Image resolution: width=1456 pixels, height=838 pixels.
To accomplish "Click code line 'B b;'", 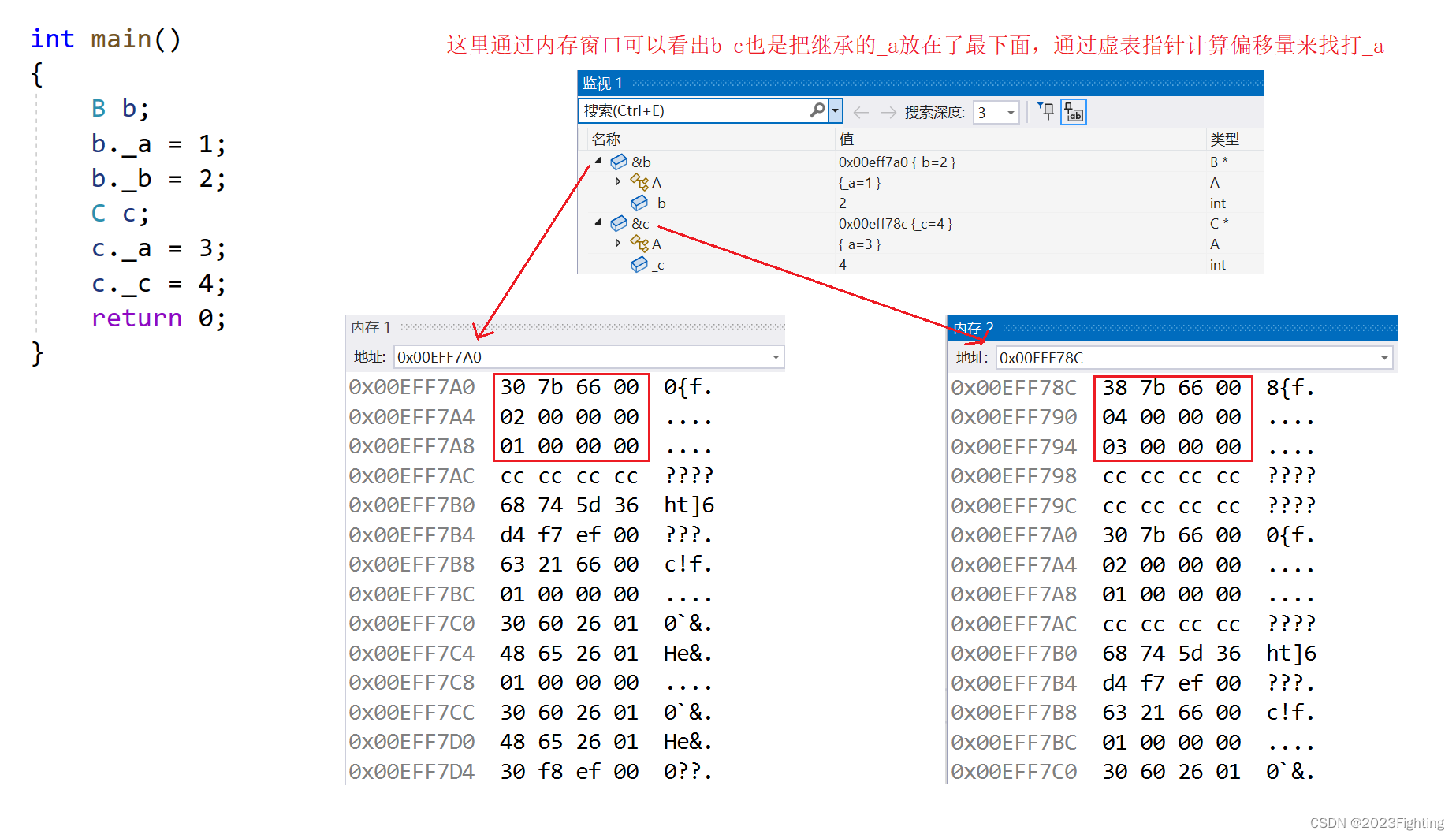I will 120,109.
